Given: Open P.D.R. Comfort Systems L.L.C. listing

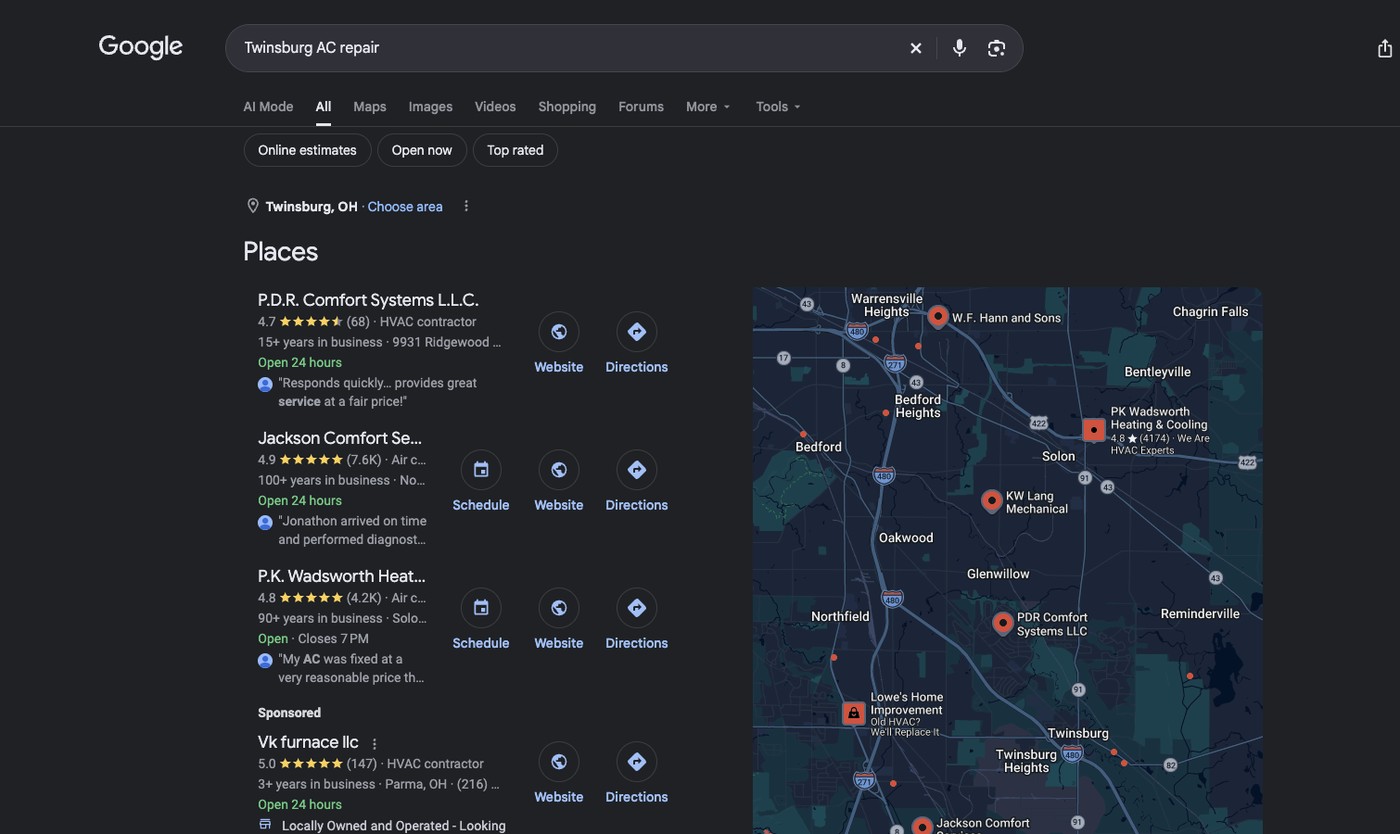Looking at the screenshot, I should pyautogui.click(x=368, y=300).
